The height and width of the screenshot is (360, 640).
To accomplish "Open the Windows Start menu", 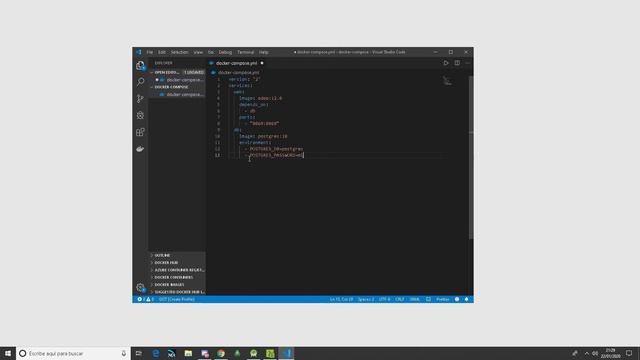I will click(x=8, y=353).
